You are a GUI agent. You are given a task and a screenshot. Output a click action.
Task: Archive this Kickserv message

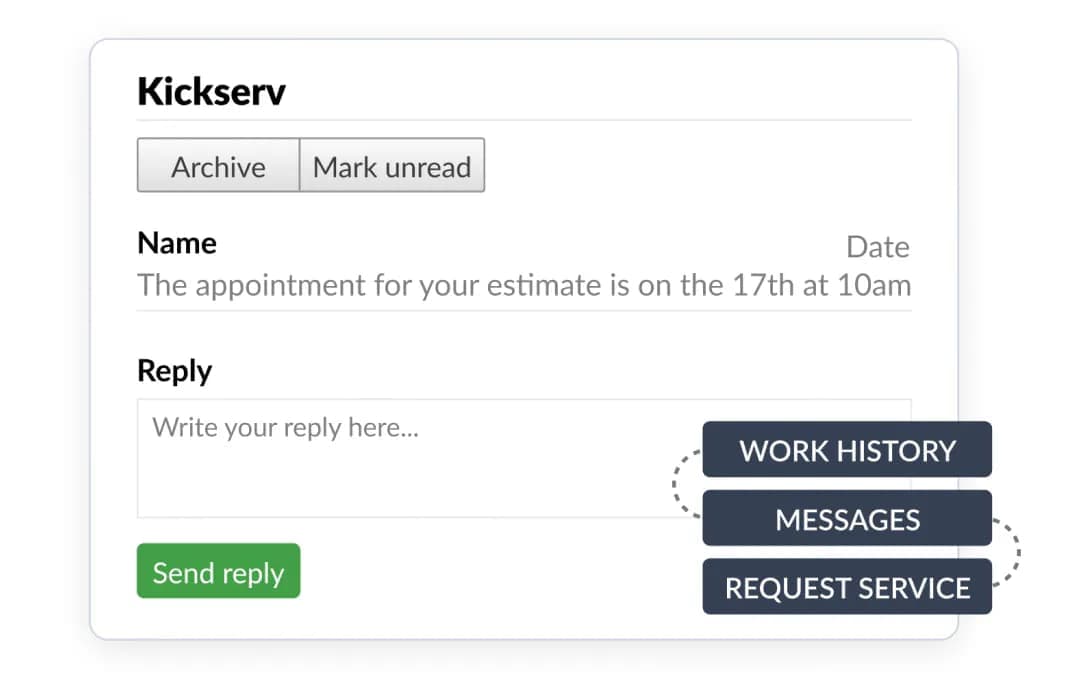(x=218, y=166)
